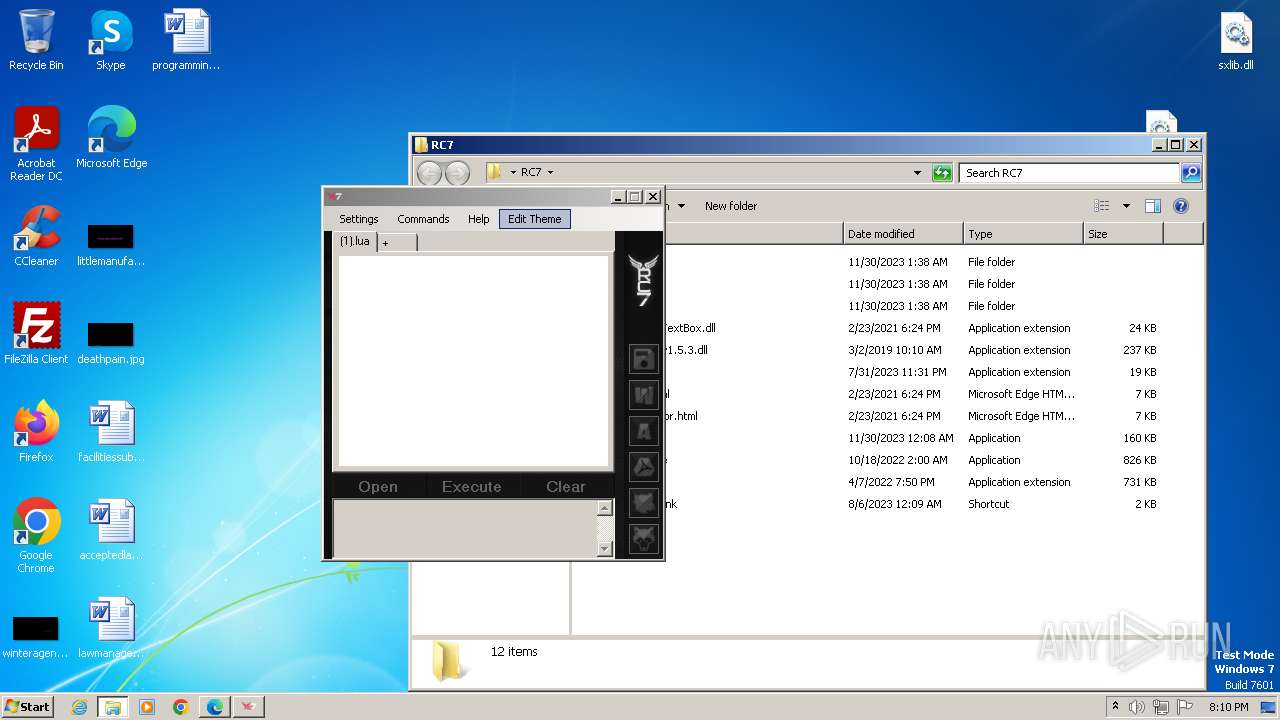Sort by Size column header
Image resolution: width=1280 pixels, height=720 pixels.
tap(1123, 234)
